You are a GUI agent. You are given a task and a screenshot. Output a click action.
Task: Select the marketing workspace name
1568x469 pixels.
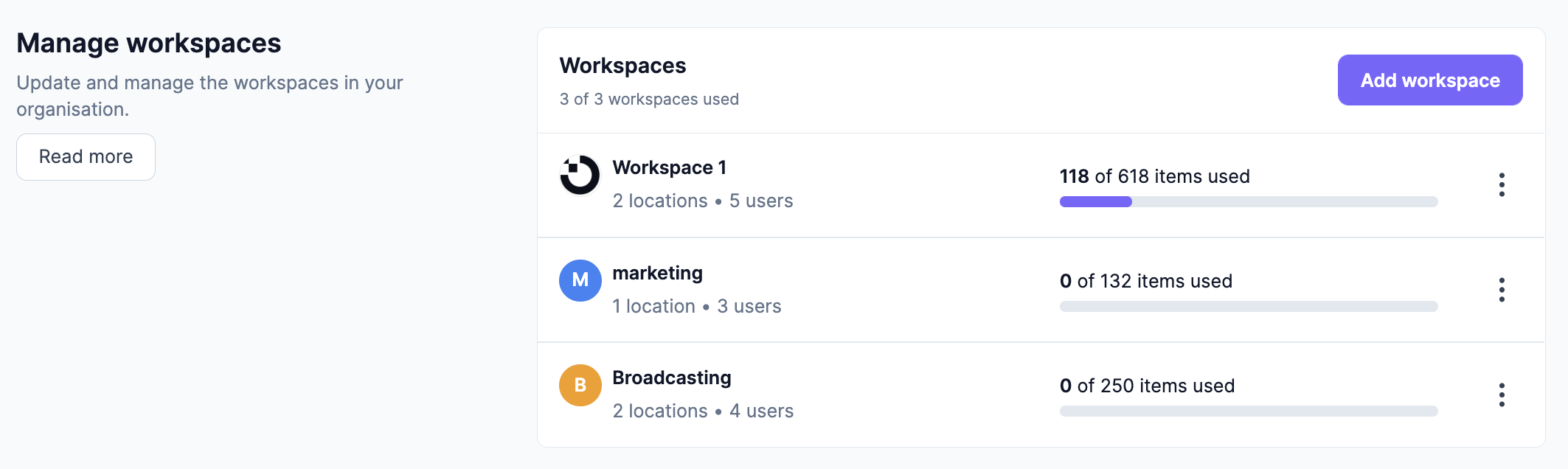(658, 274)
